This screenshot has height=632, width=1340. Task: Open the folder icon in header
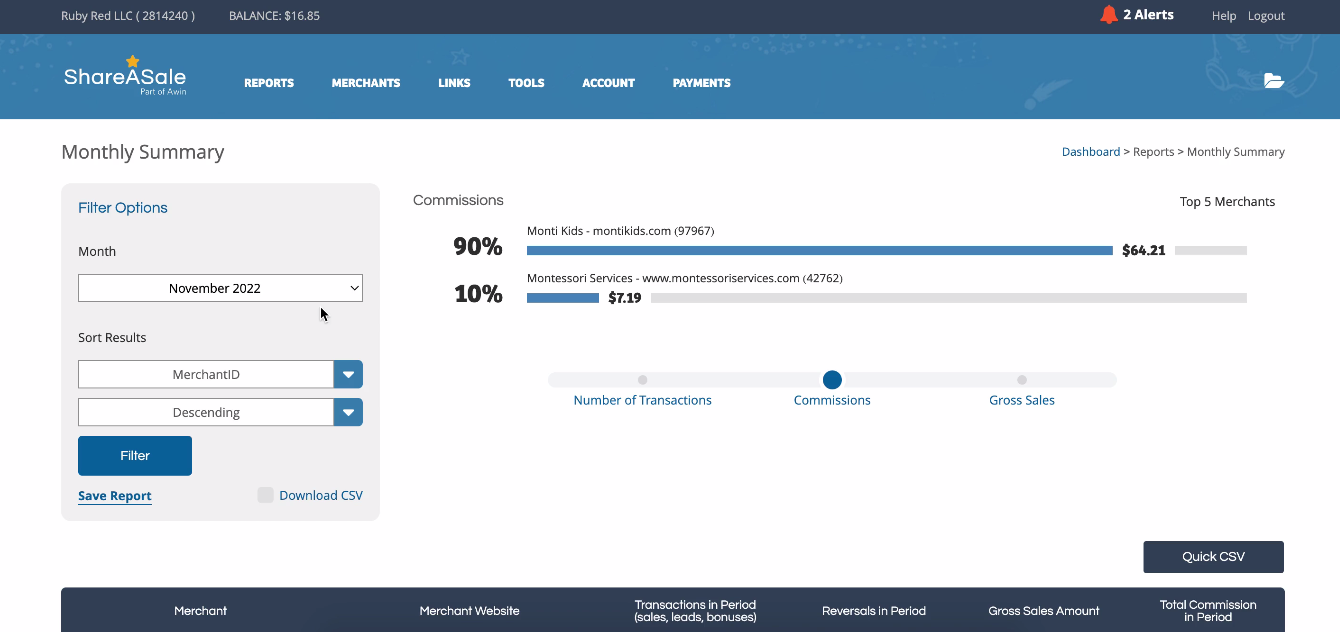1274,81
